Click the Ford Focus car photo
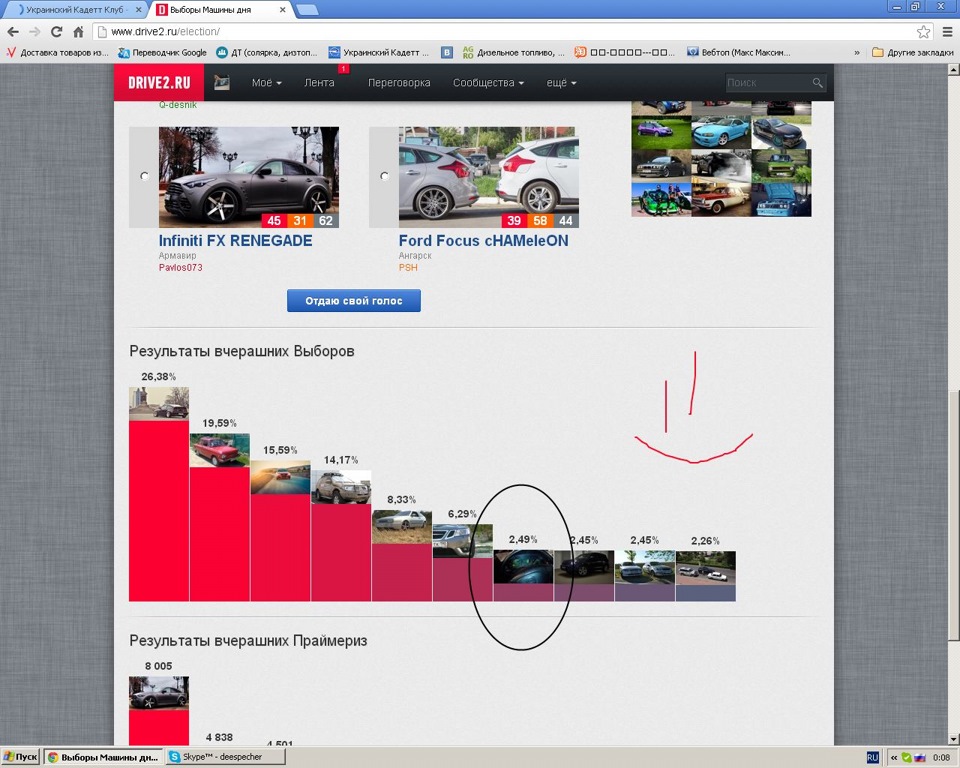Image resolution: width=960 pixels, height=768 pixels. 489,178
